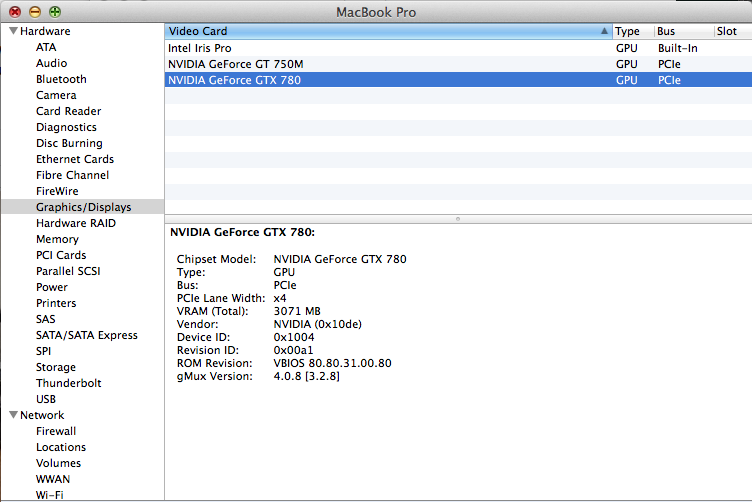Click the VRAM value 3071 MB

coord(297,311)
